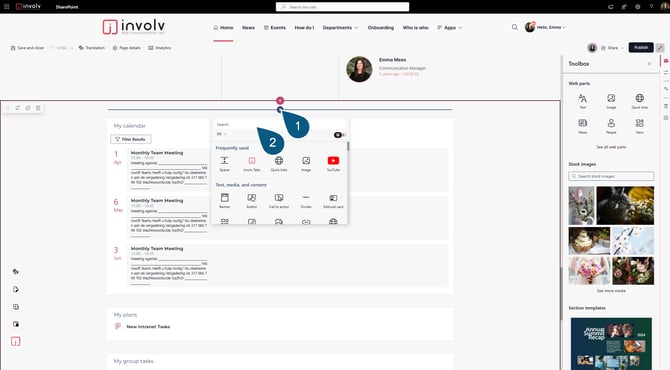Click Save and close

pos(27,48)
